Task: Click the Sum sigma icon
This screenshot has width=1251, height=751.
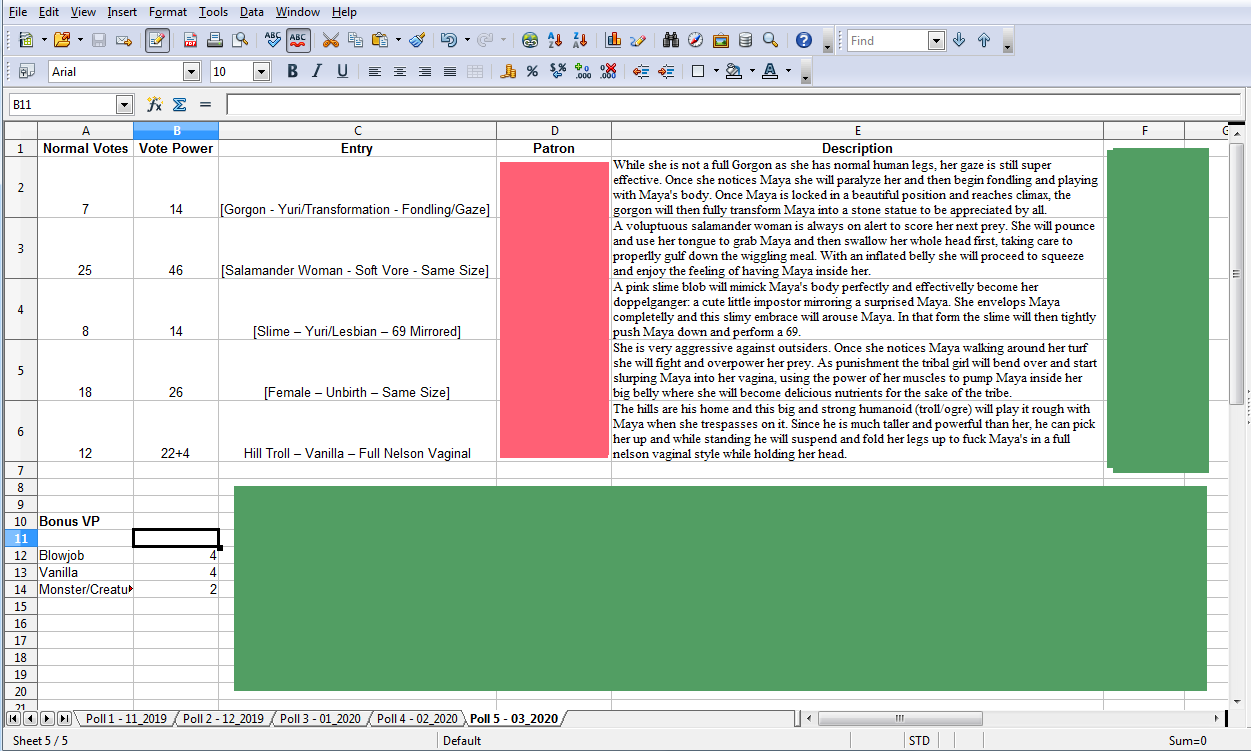Action: (x=180, y=104)
